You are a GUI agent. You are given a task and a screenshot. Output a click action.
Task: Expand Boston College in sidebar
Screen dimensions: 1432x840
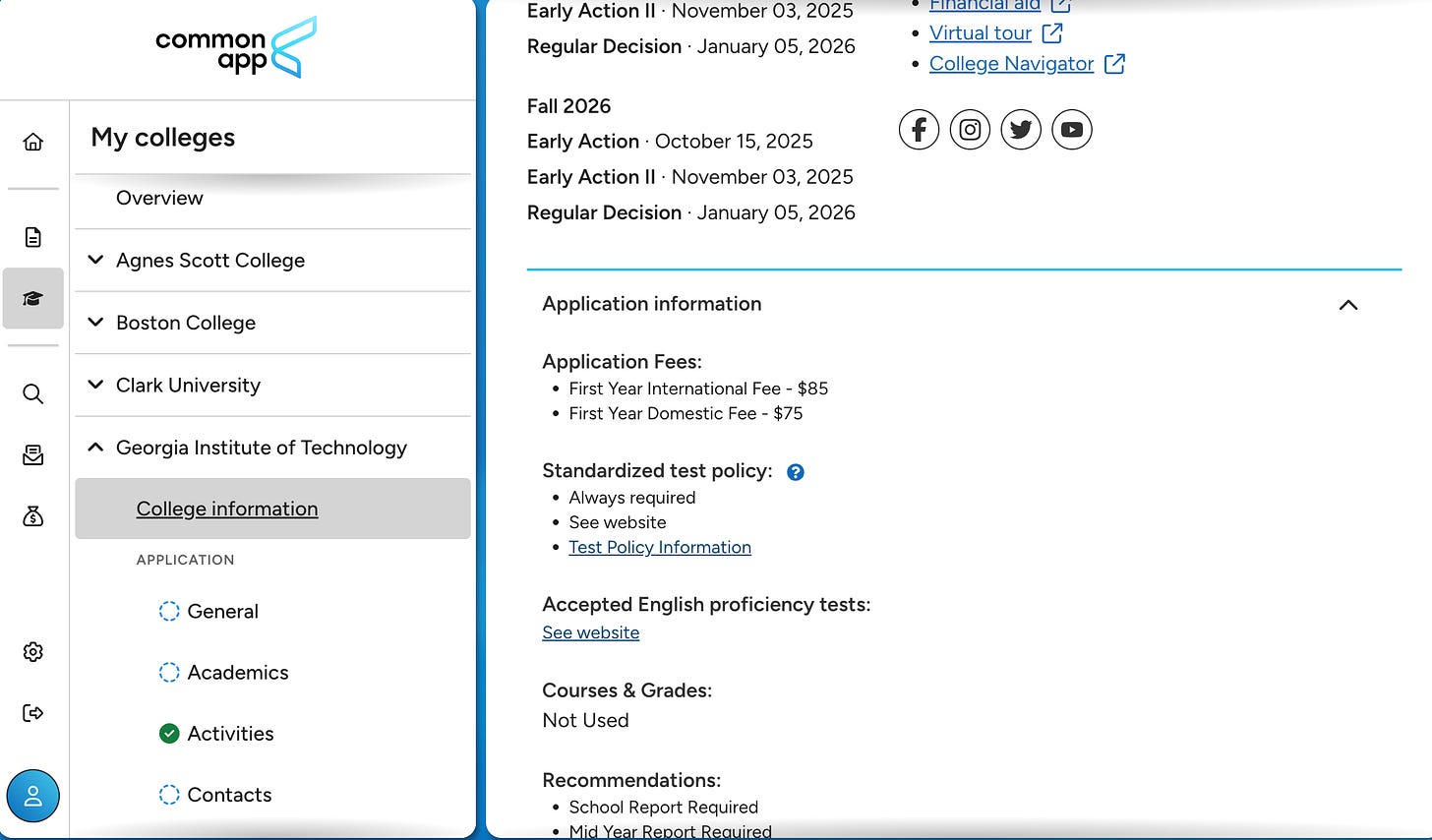(x=273, y=323)
